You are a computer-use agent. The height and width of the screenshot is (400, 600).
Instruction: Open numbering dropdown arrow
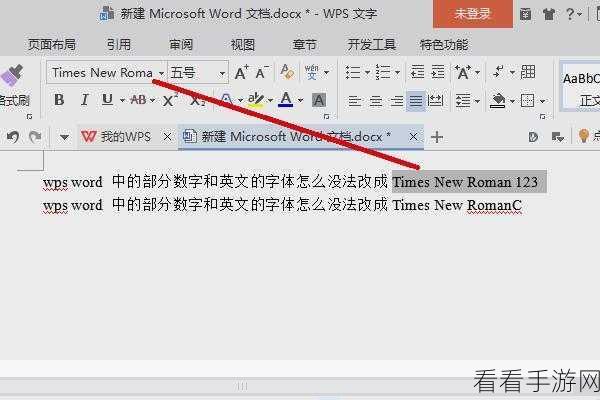pos(398,72)
